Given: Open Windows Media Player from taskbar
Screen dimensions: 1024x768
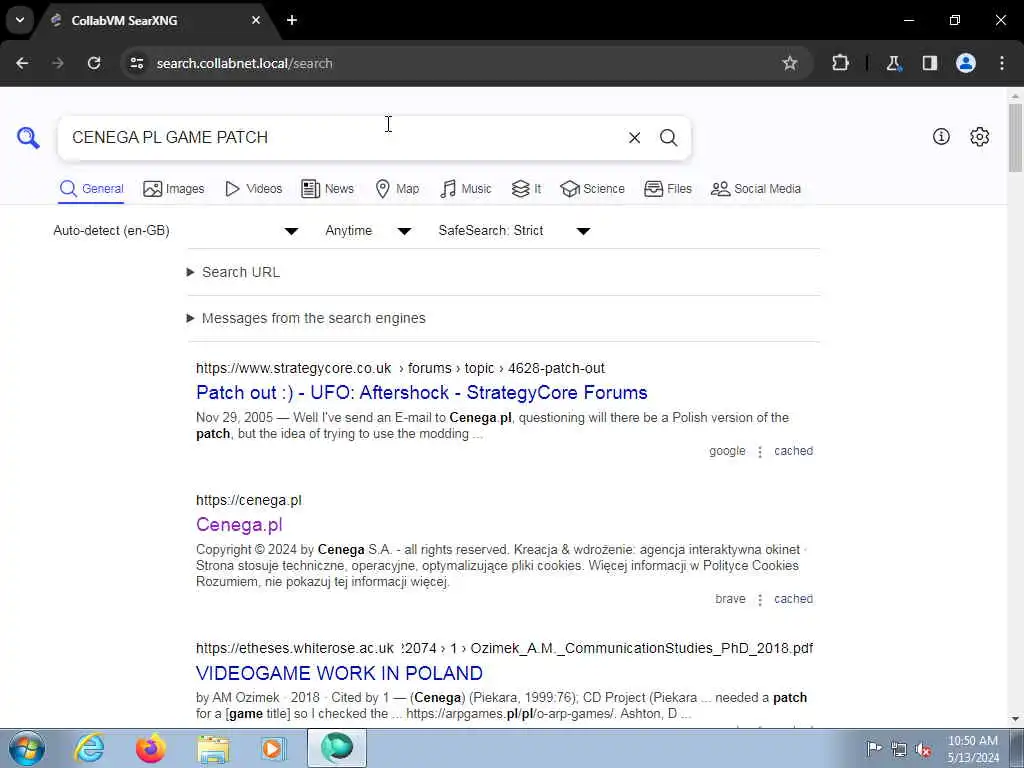Looking at the screenshot, I should 274,748.
